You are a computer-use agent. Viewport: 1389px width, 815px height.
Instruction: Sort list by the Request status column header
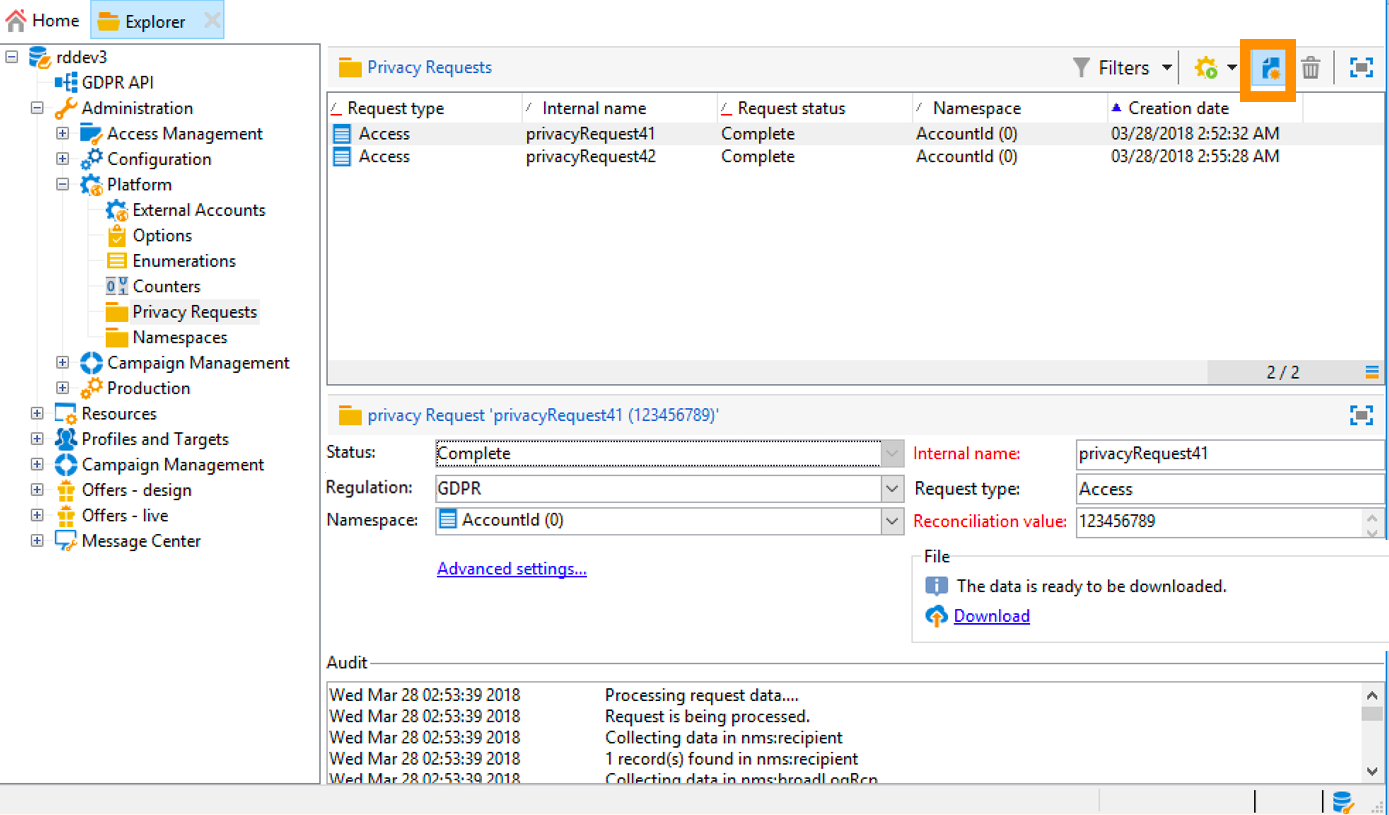815,108
